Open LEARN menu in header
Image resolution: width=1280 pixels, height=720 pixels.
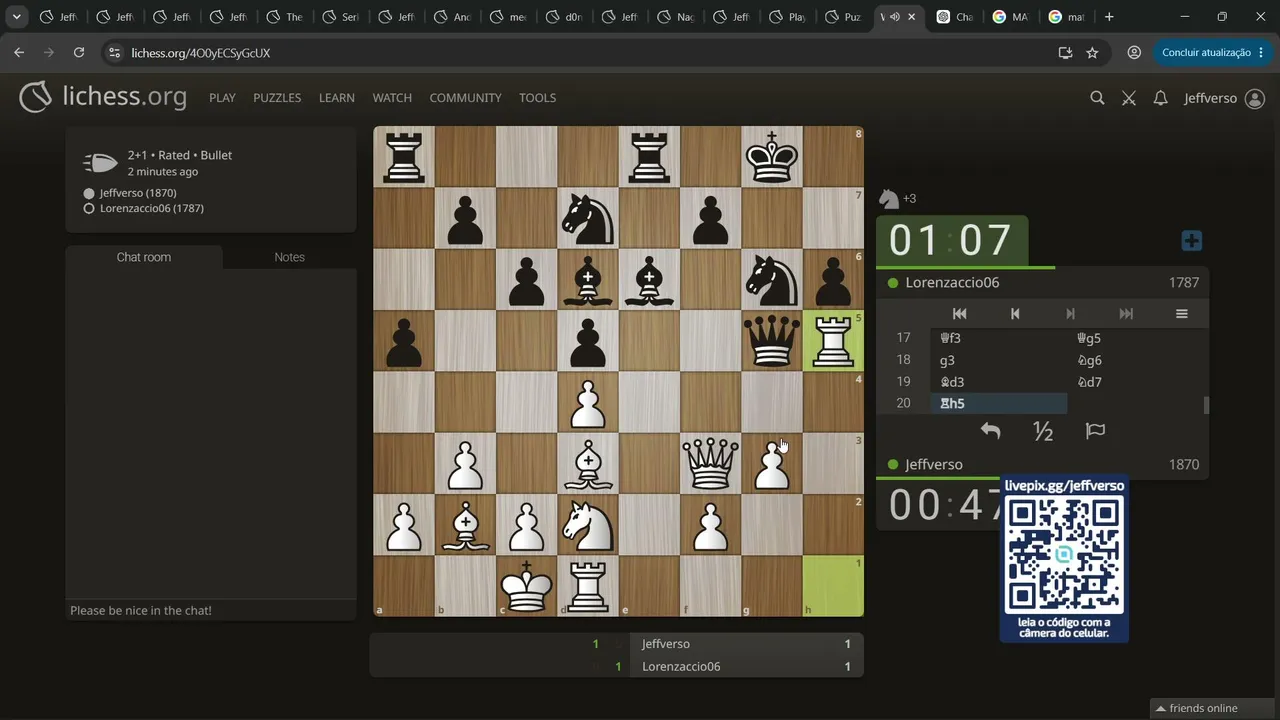click(337, 98)
